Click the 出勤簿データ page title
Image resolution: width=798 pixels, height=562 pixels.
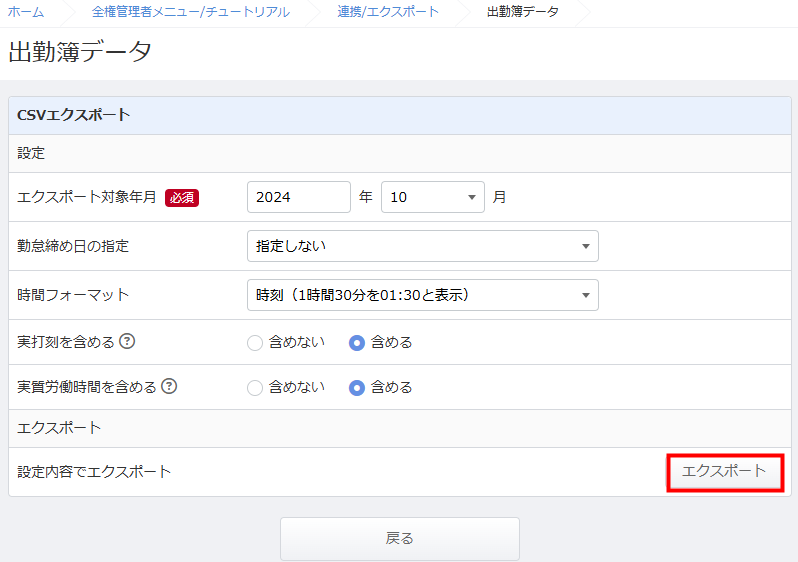80,52
